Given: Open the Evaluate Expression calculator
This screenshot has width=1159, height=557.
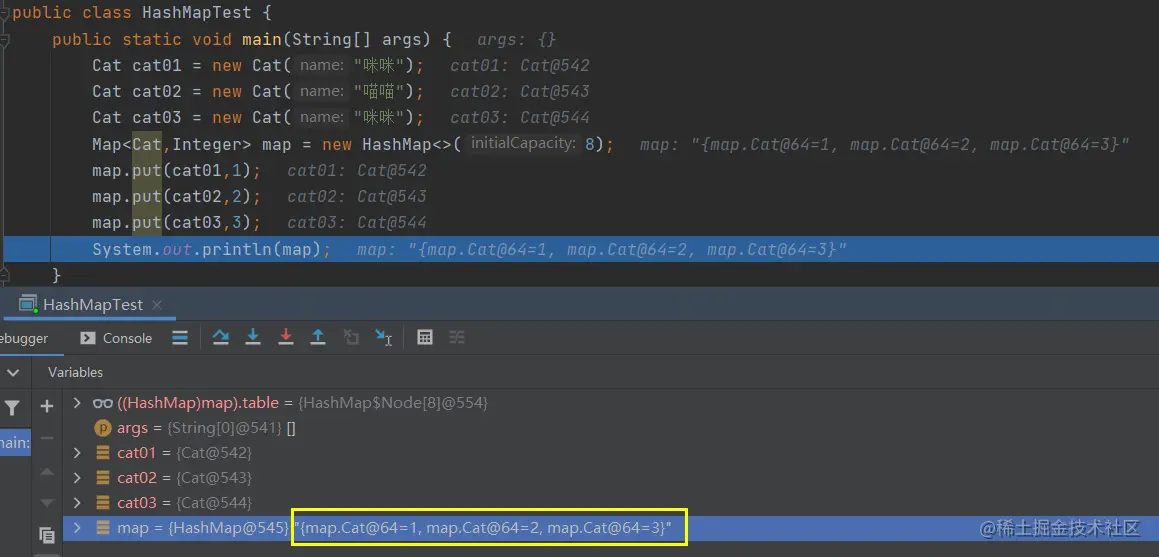Looking at the screenshot, I should click(x=424, y=338).
